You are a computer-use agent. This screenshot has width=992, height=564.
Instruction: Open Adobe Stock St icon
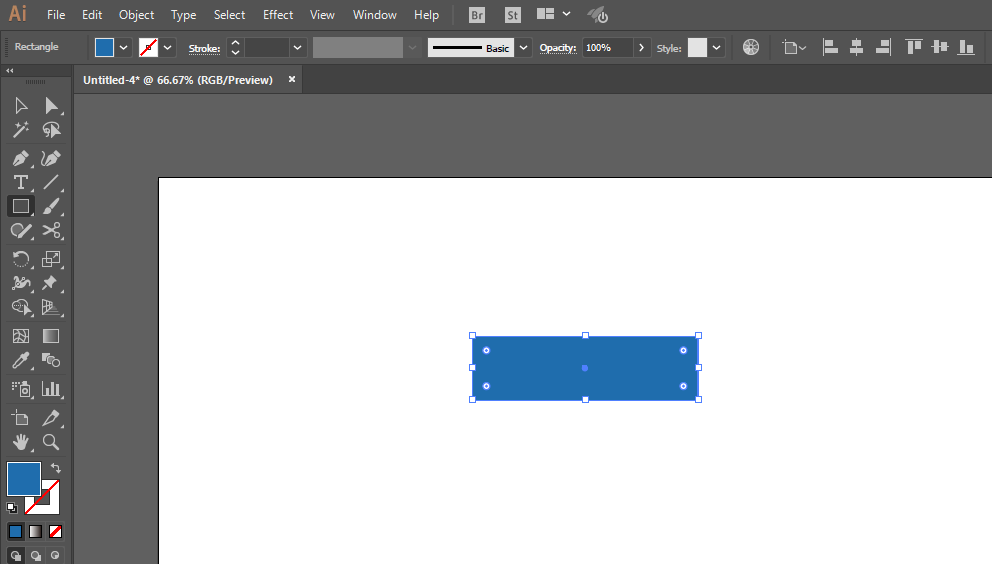(512, 15)
